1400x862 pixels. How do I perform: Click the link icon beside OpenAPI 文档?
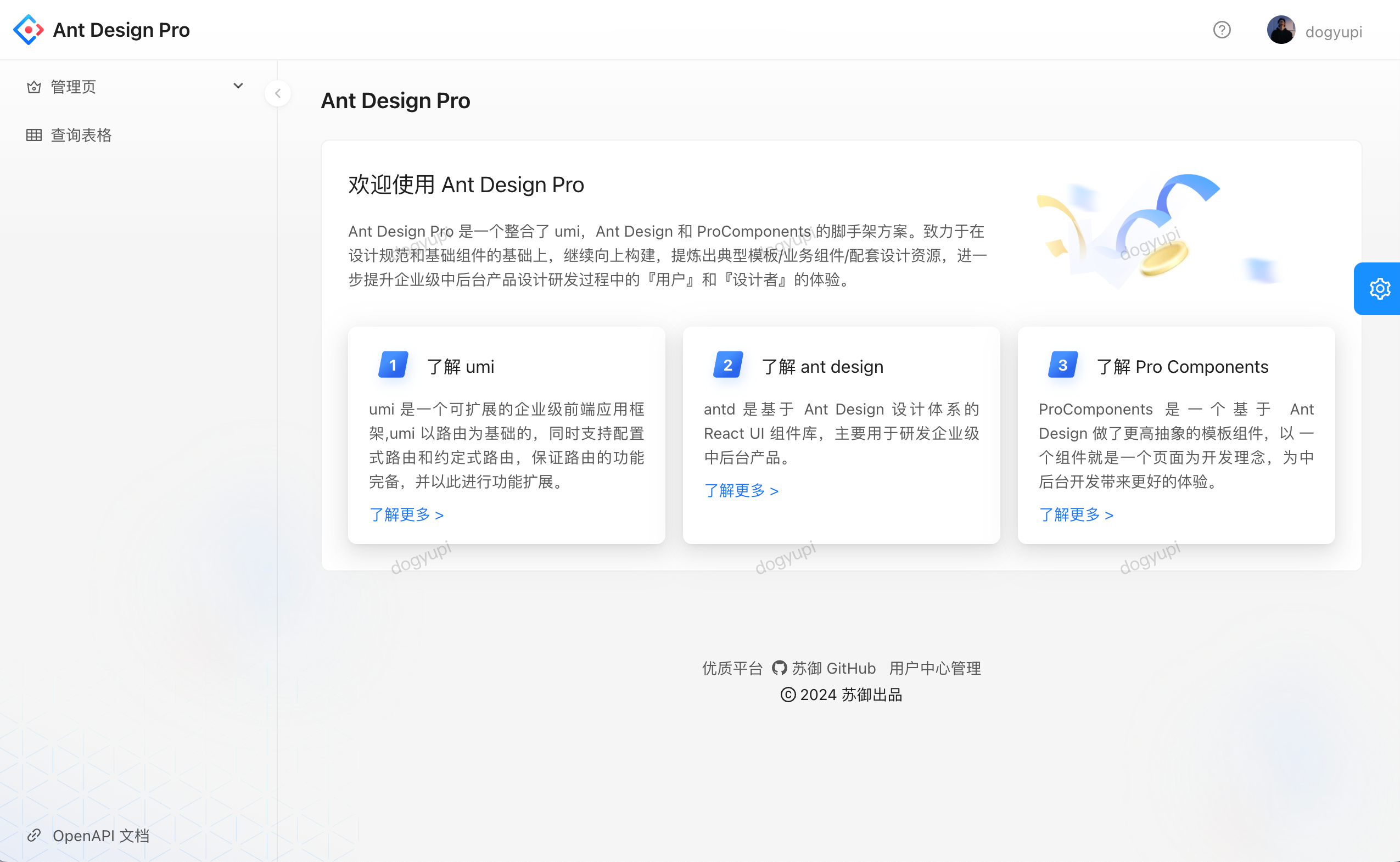pyautogui.click(x=33, y=835)
